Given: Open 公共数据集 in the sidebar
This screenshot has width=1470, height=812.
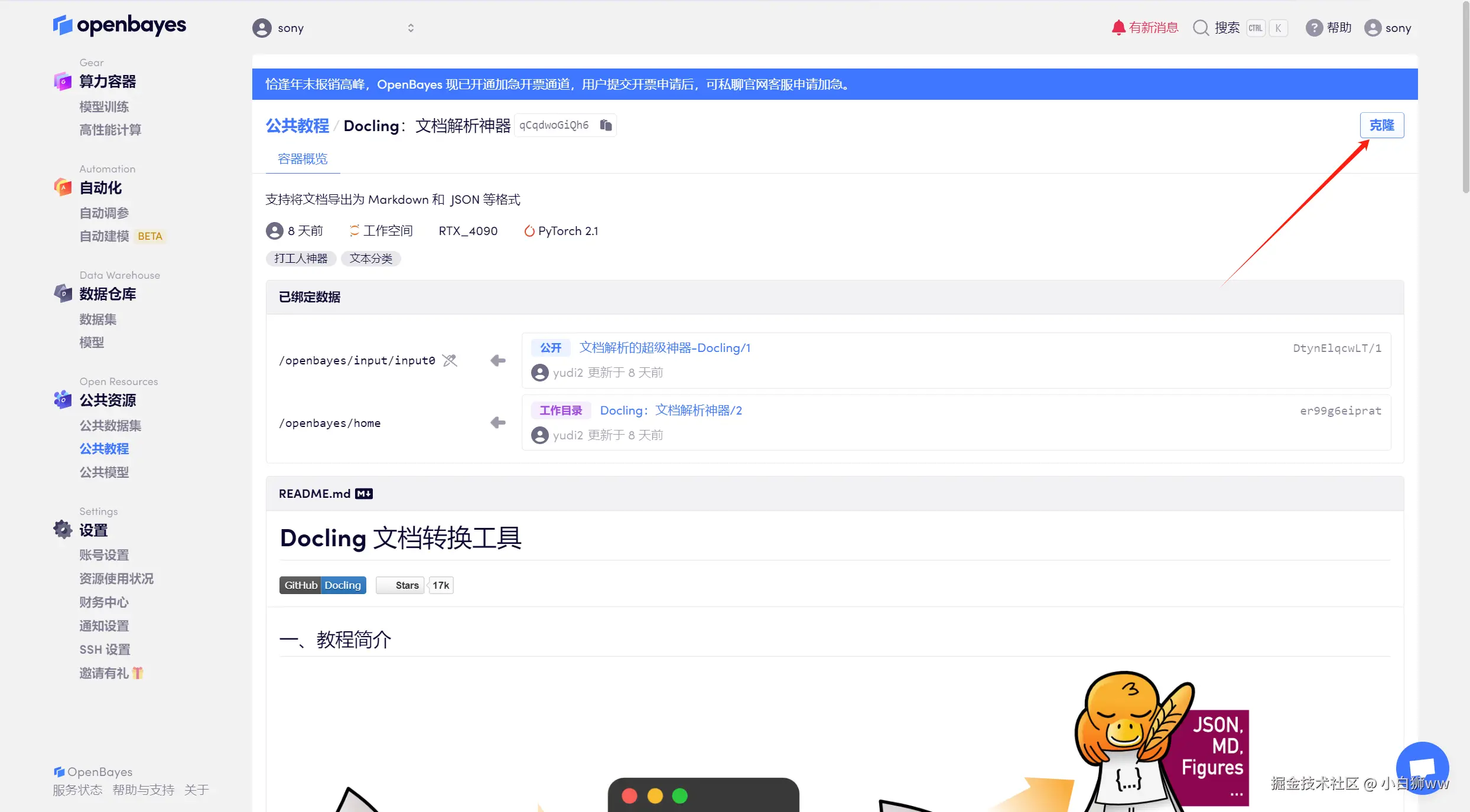Looking at the screenshot, I should tap(110, 425).
